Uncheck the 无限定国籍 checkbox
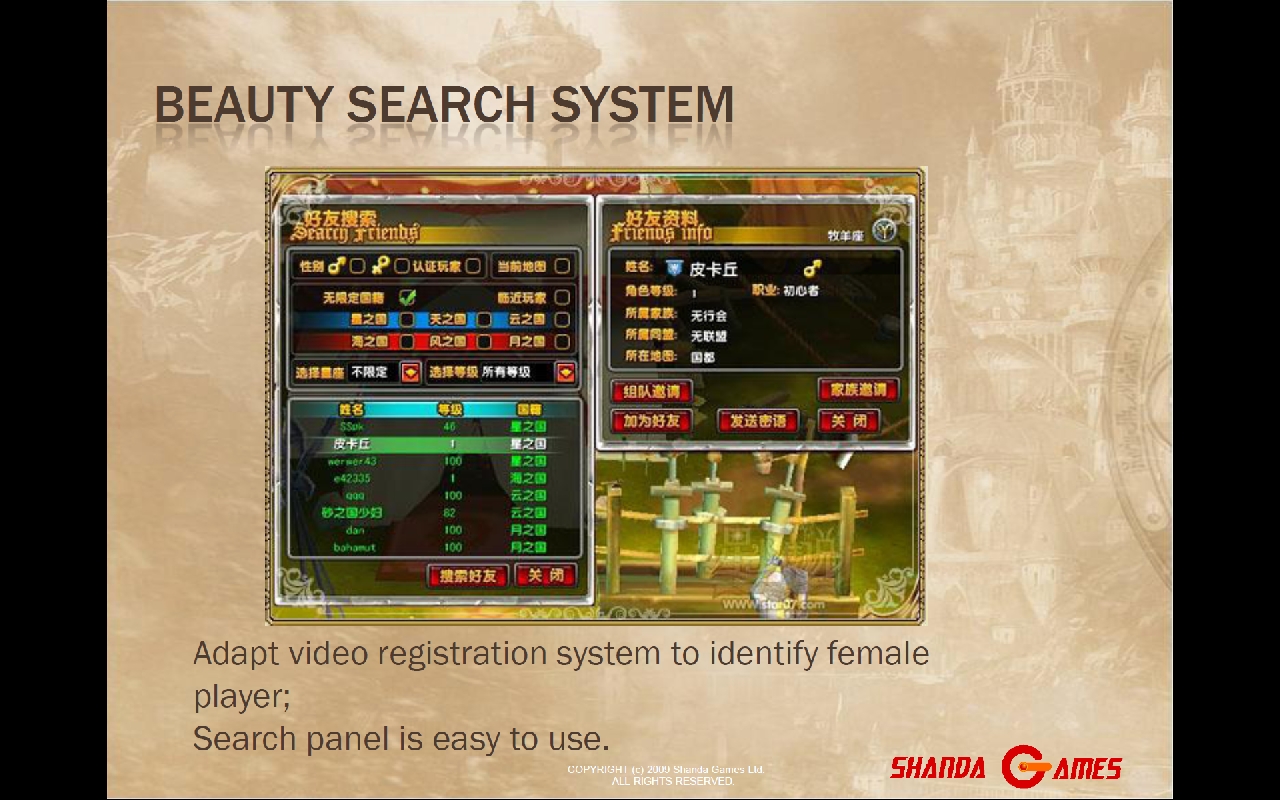Screen dimensions: 1280x800 click(407, 297)
